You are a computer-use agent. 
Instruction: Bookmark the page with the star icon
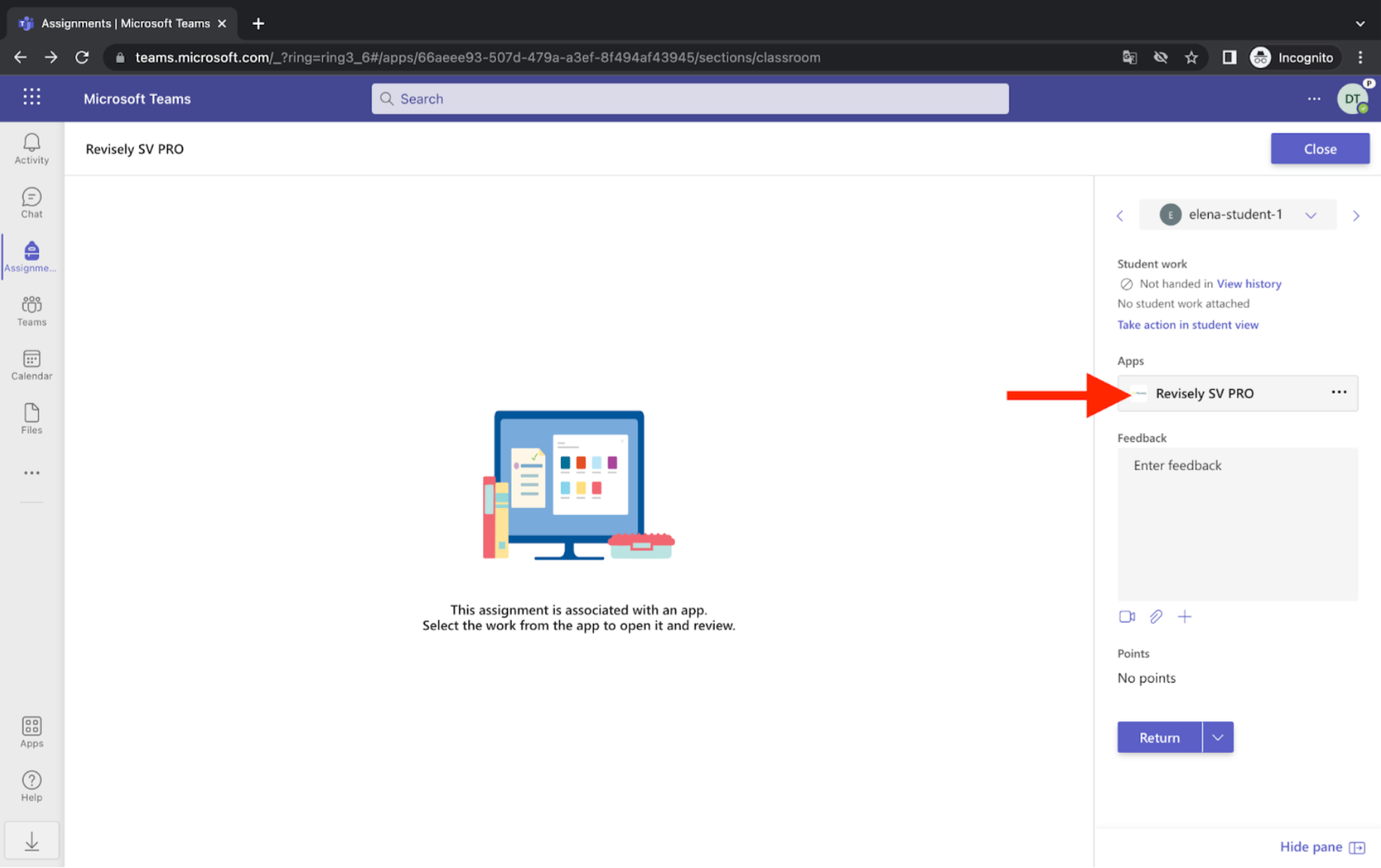[1192, 57]
